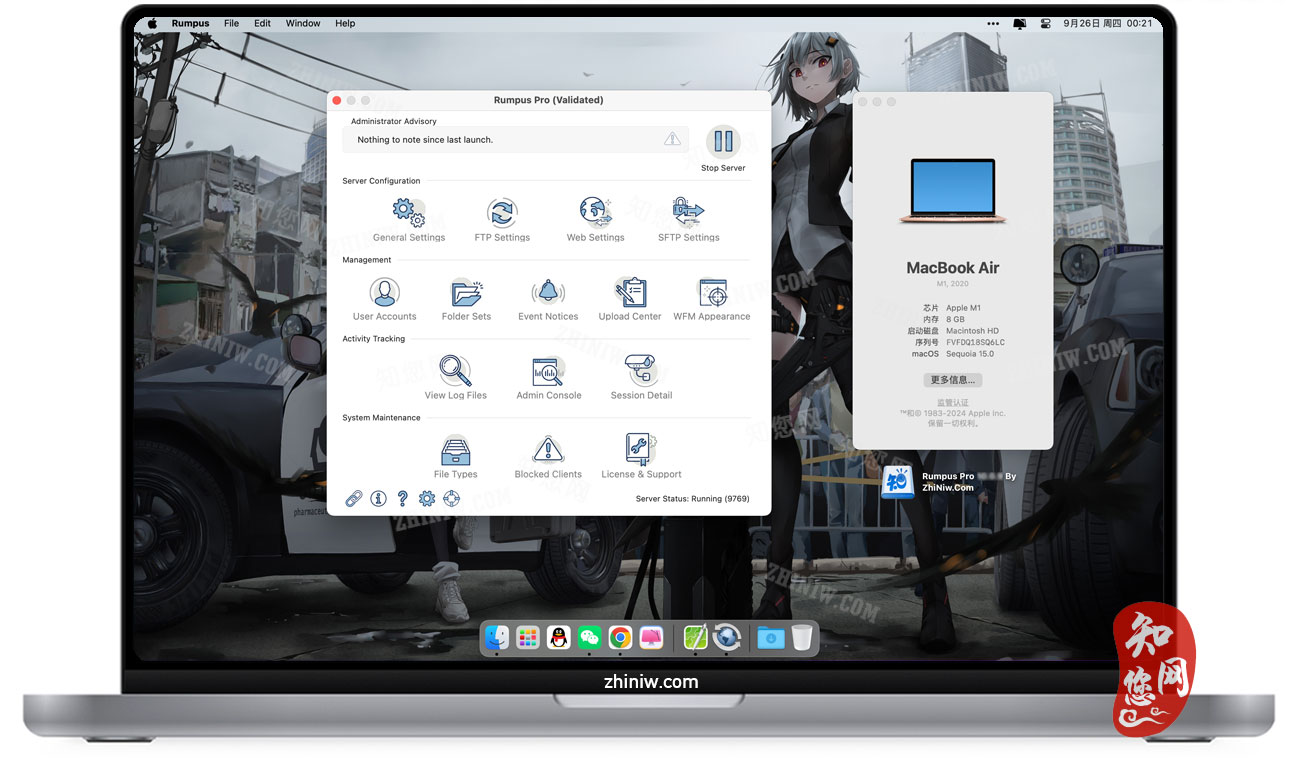1298x779 pixels.
Task: Click the Stop Server pause icon
Action: pos(723,142)
